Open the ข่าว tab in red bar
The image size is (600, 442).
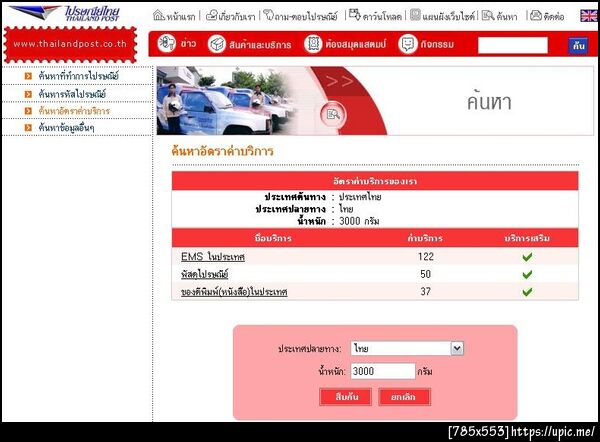point(188,44)
